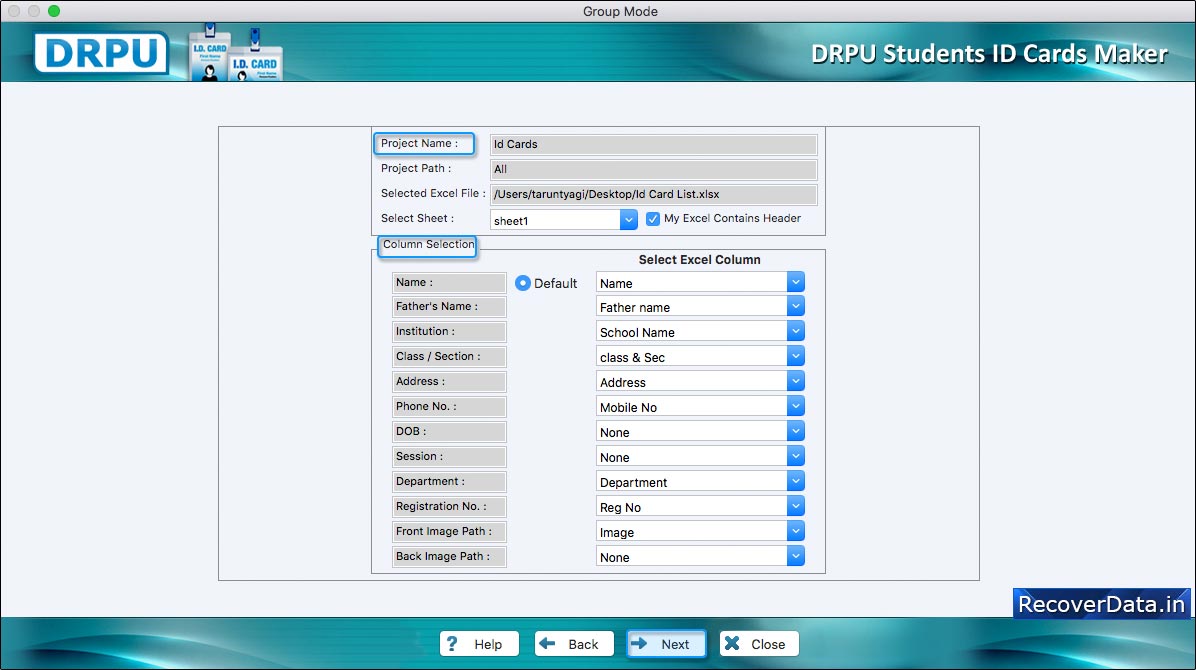Click the Address label box

449,382
